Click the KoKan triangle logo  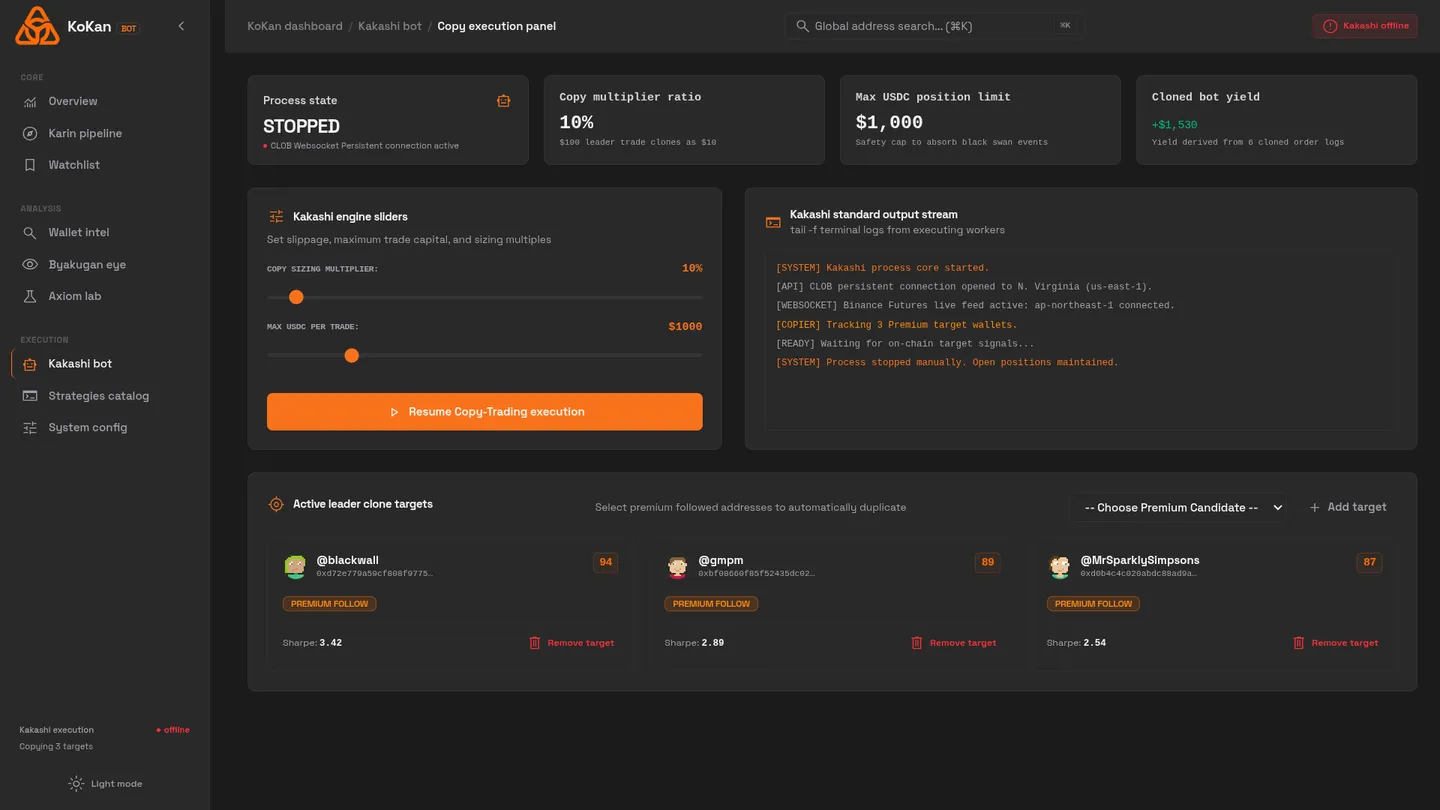click(37, 26)
